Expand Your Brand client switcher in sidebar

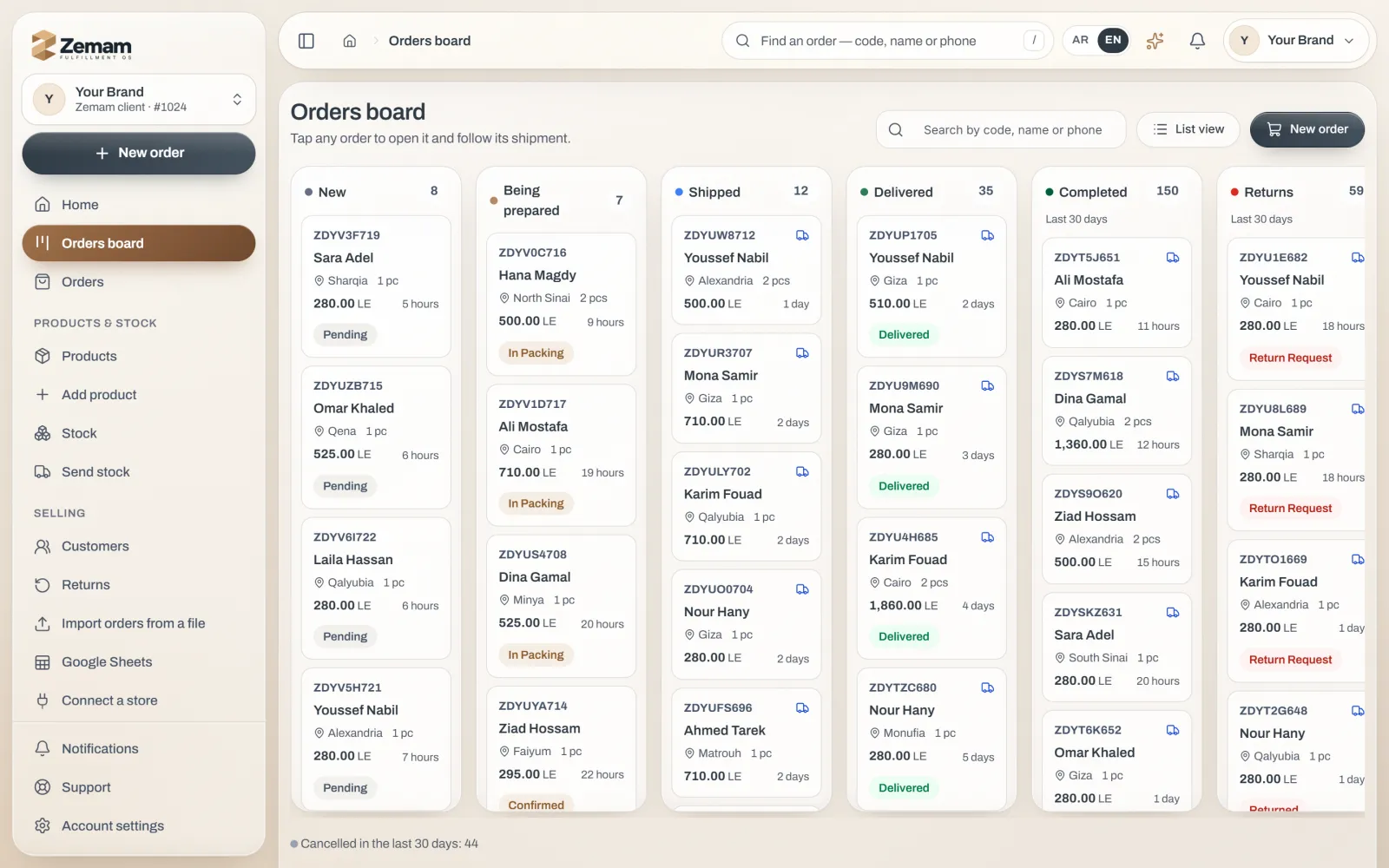click(139, 99)
